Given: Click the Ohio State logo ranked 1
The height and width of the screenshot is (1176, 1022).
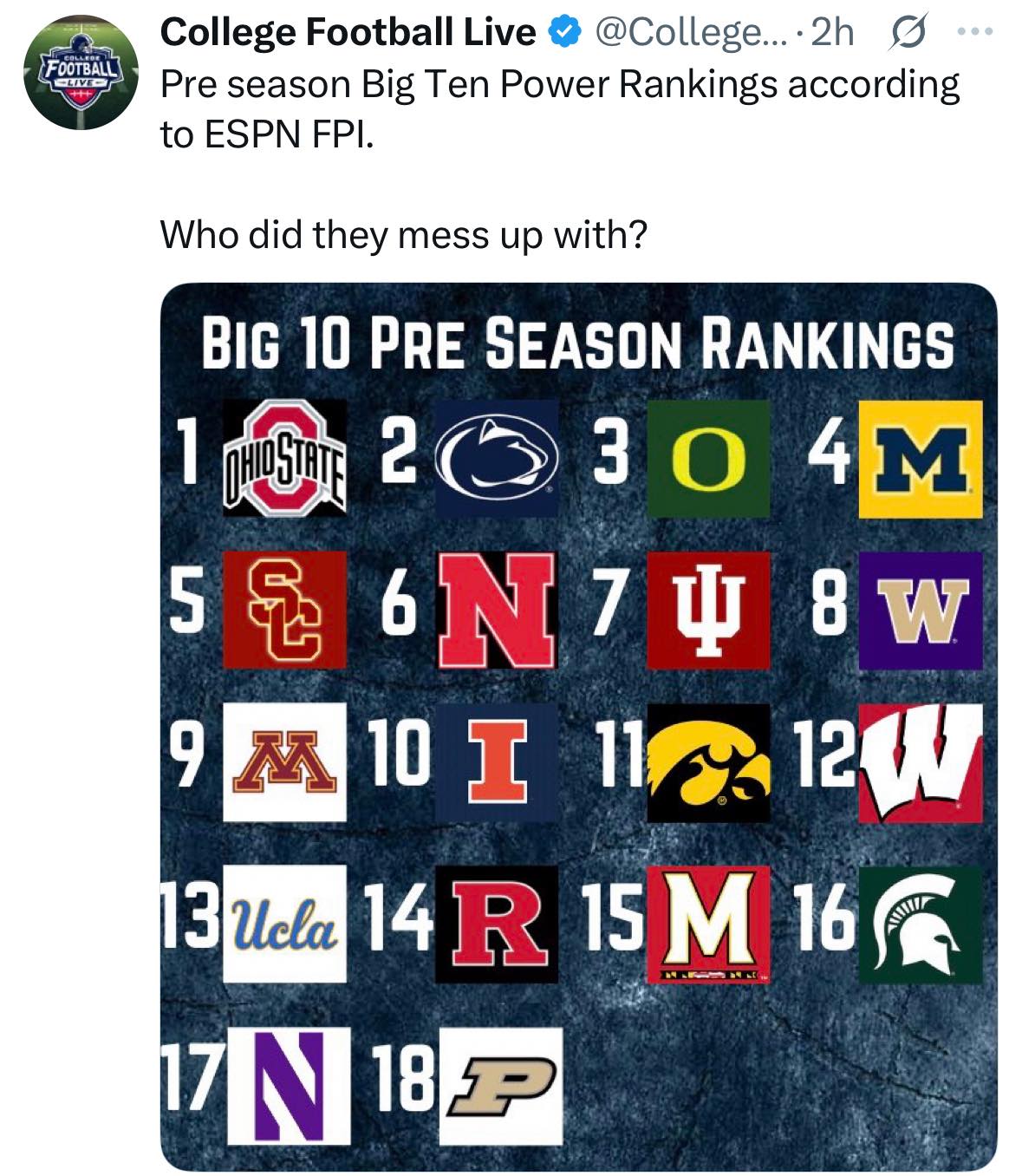Looking at the screenshot, I should tap(284, 458).
